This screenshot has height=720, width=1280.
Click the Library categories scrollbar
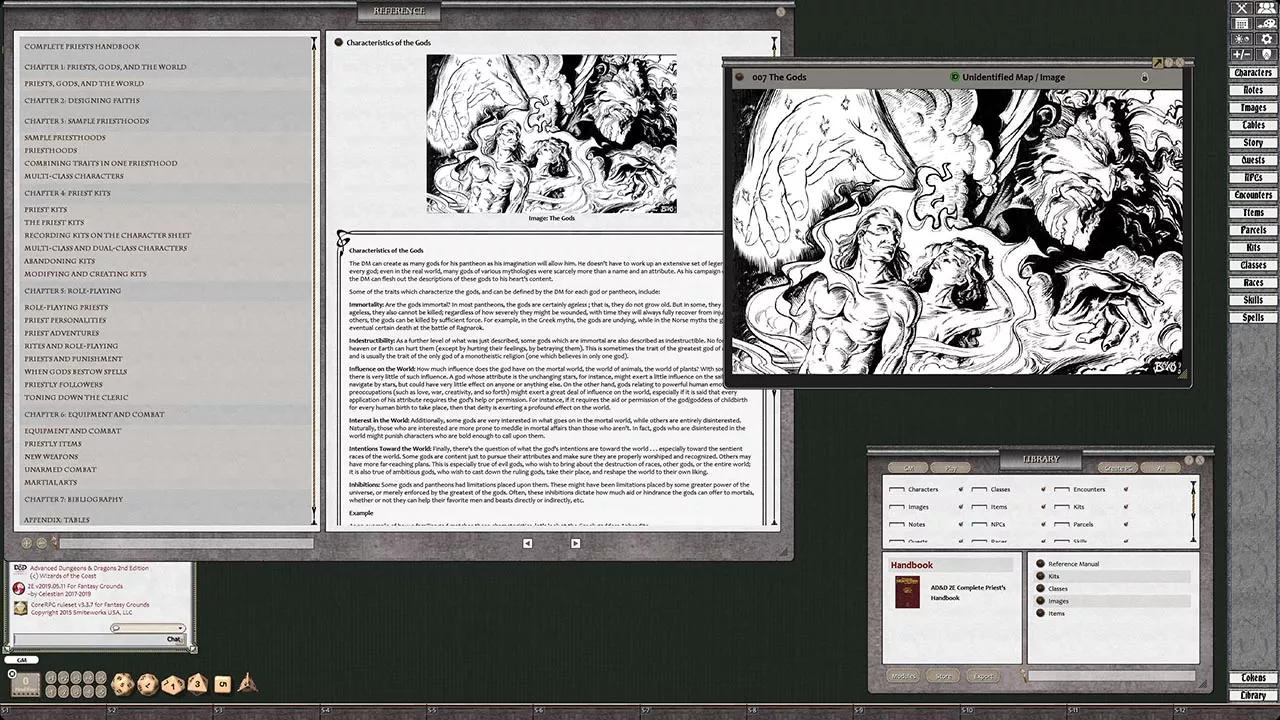click(x=1193, y=511)
